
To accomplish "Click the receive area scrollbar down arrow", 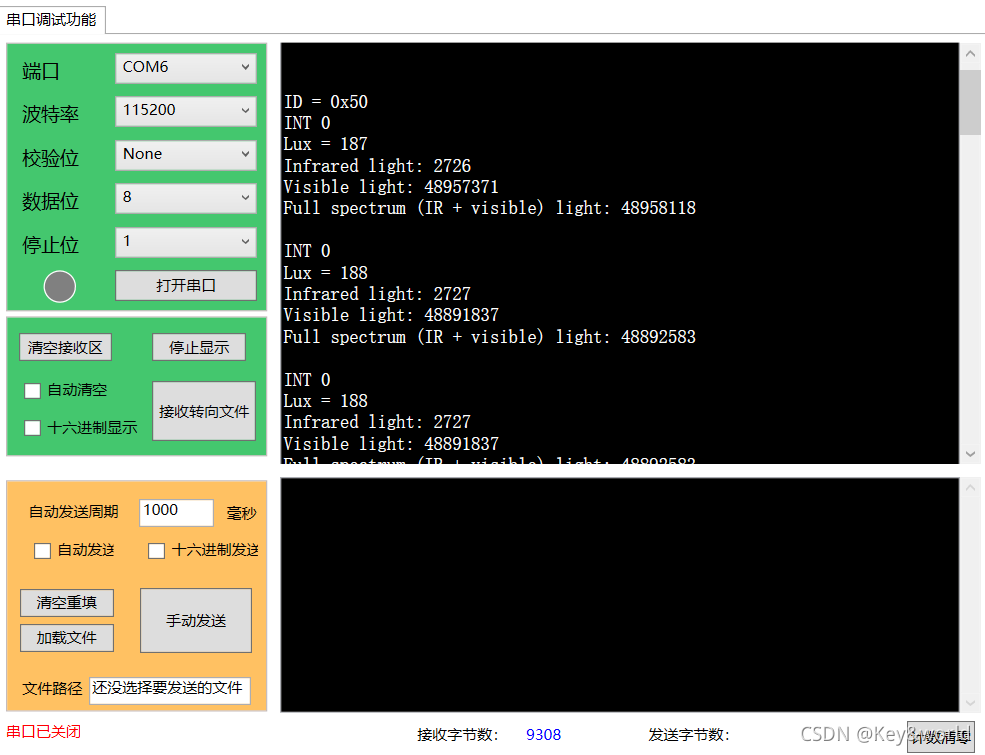I will pos(970,455).
